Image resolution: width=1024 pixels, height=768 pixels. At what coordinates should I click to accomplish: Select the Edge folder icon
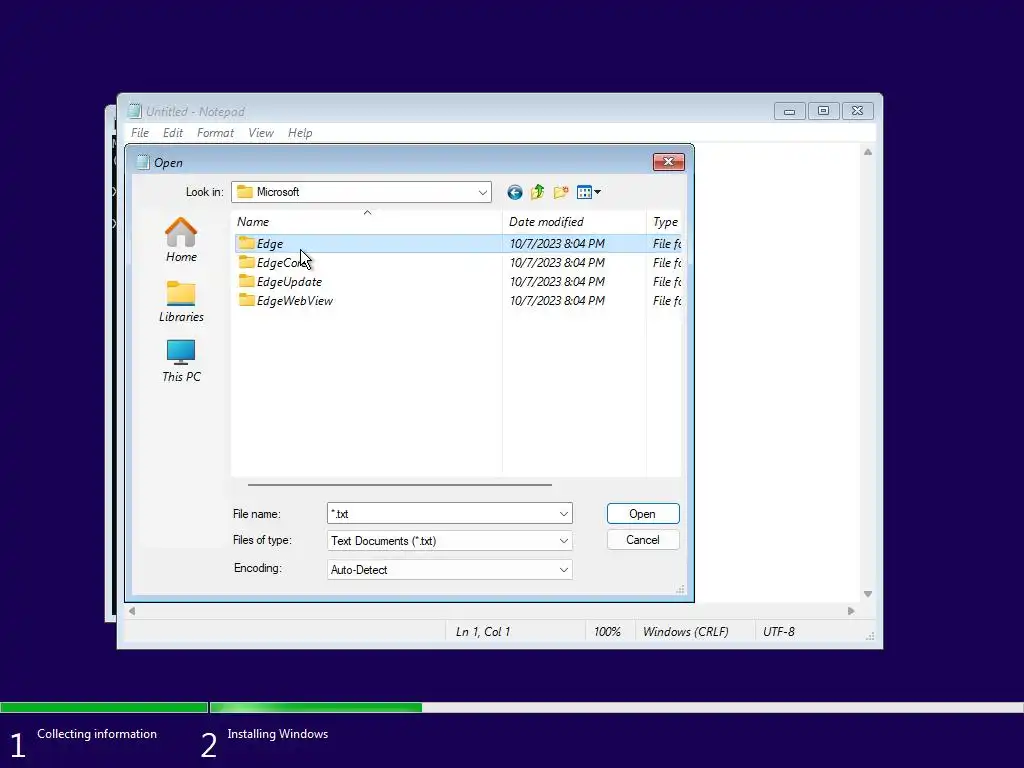click(x=246, y=243)
